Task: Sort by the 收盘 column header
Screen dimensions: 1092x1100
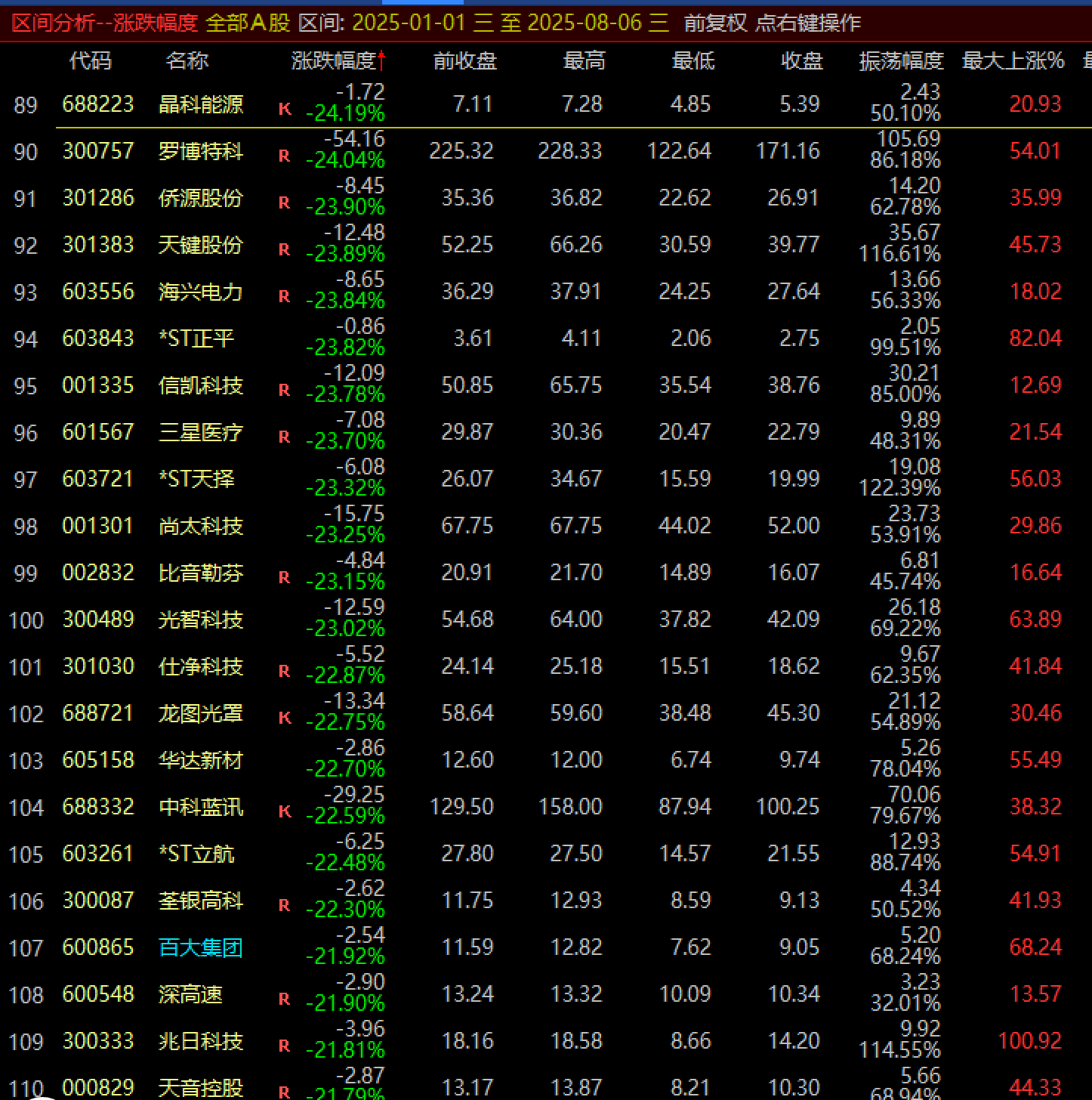Action: tap(802, 60)
